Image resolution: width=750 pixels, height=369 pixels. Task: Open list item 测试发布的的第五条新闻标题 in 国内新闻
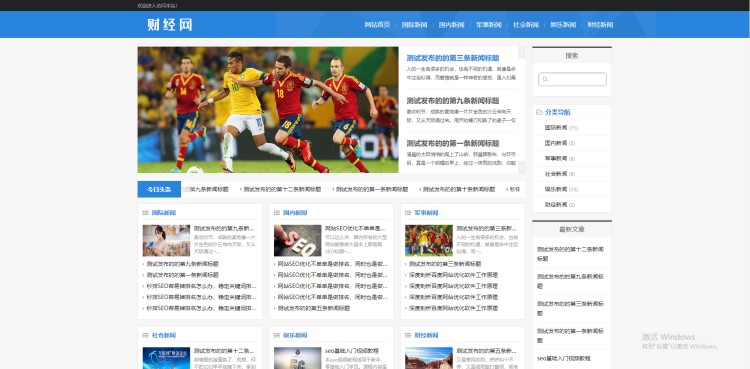(314, 309)
